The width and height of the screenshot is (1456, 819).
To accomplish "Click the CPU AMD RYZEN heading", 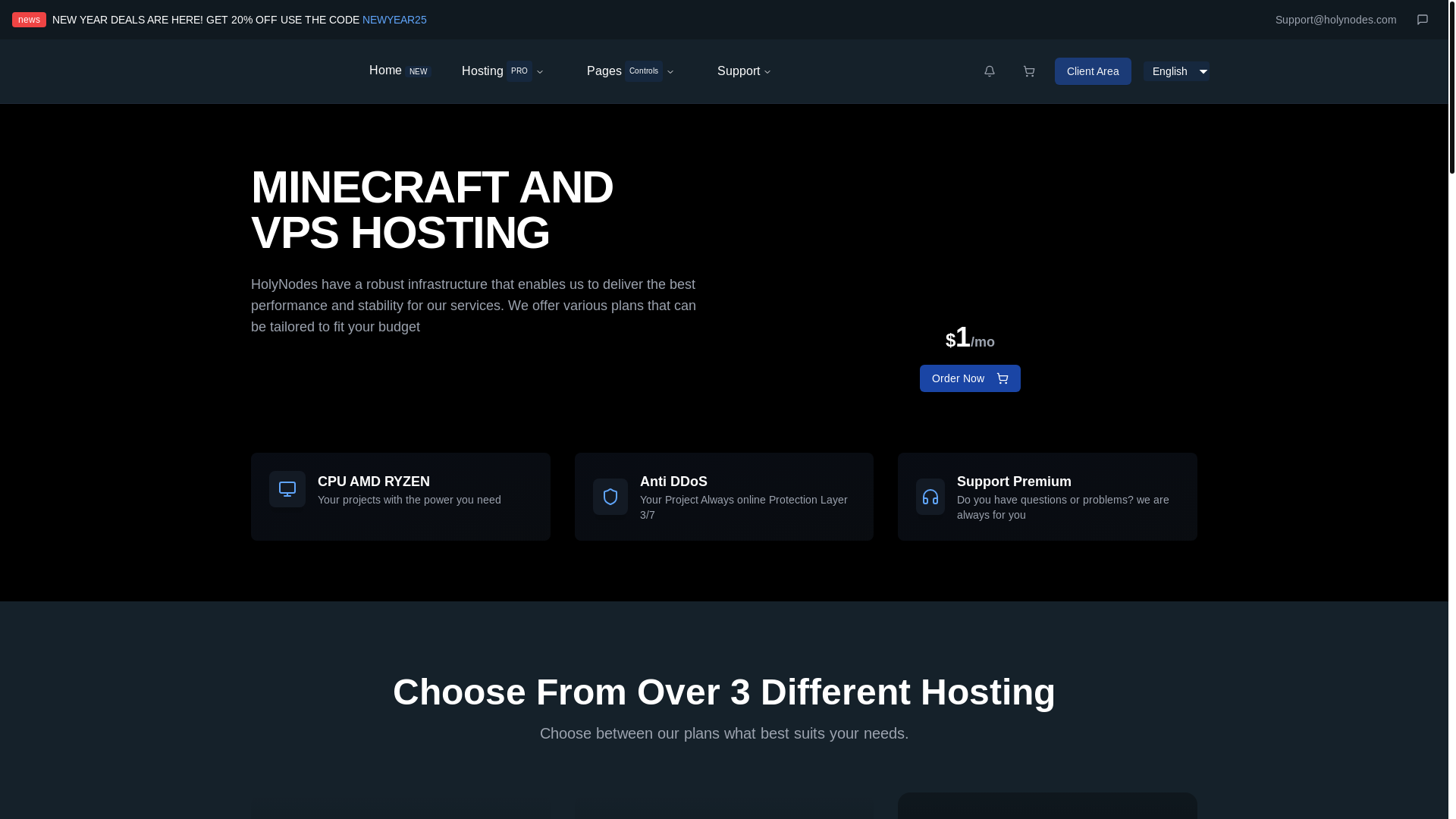I will [x=374, y=482].
